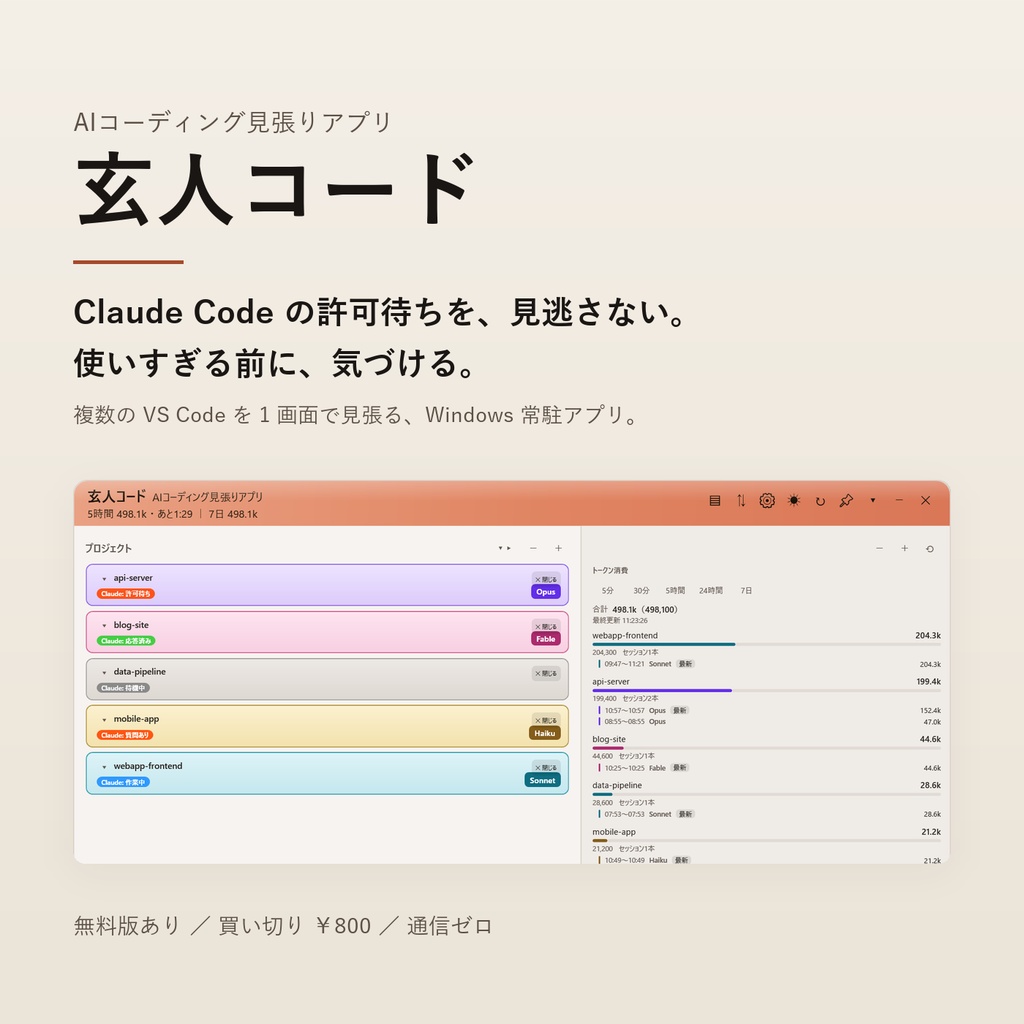This screenshot has height=1024, width=1024.
Task: Click session row 10:49～10:49 Haiku
Action: click(769, 860)
